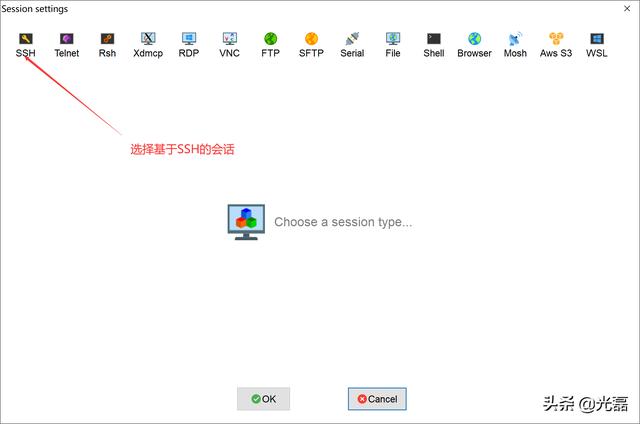The height and width of the screenshot is (424, 640).
Task: Open the Xdmcp session option
Action: click(x=148, y=45)
